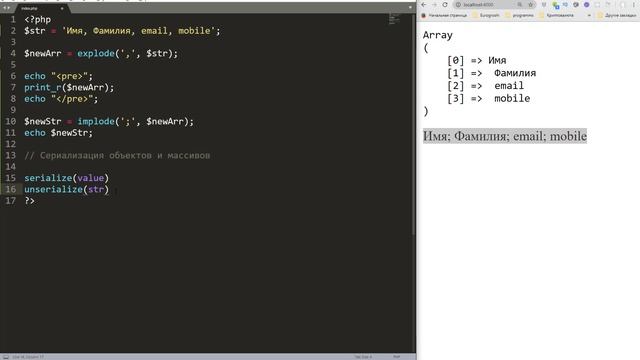640x360 pixels.
Task: Click the comment Сериализация объектов и массивов
Action: (x=117, y=156)
